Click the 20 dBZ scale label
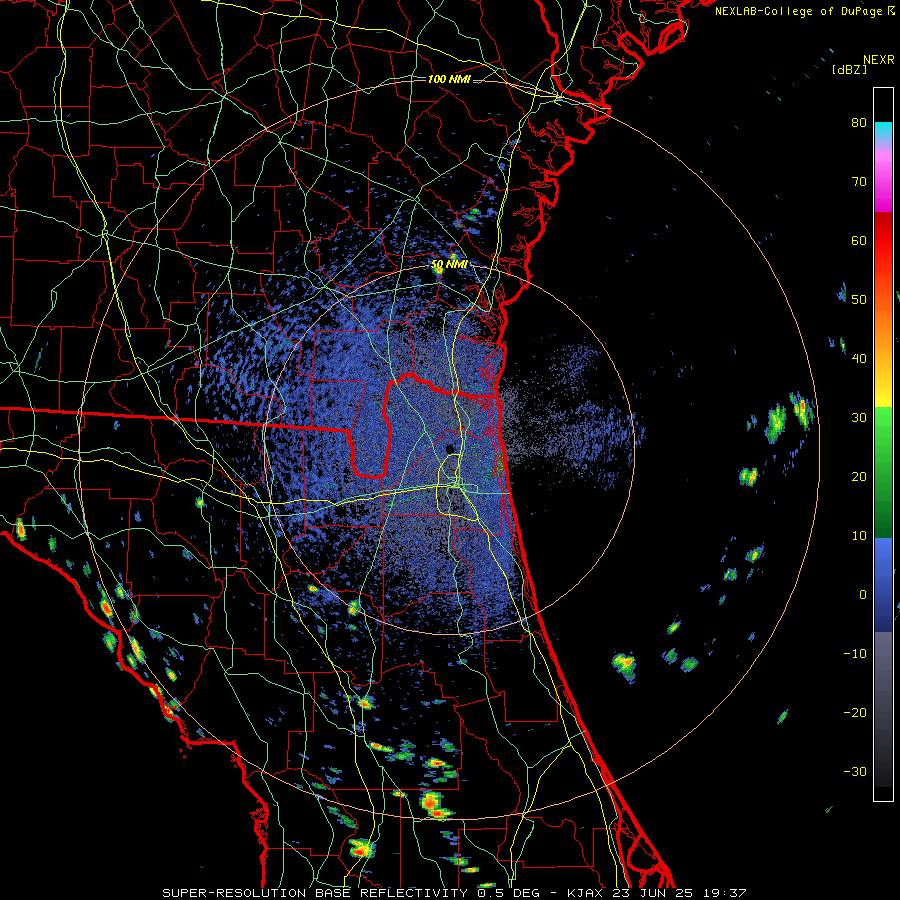900x900 pixels. coord(859,477)
